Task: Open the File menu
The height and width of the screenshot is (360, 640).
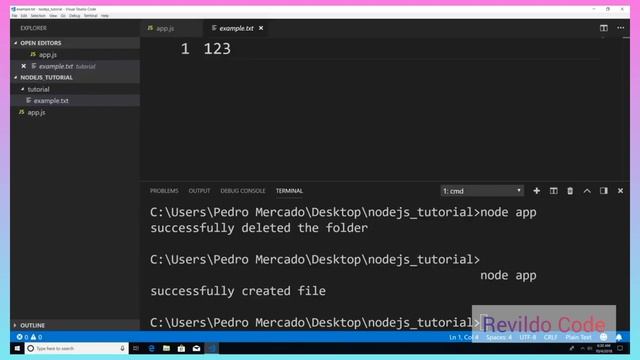Action: [x=14, y=16]
